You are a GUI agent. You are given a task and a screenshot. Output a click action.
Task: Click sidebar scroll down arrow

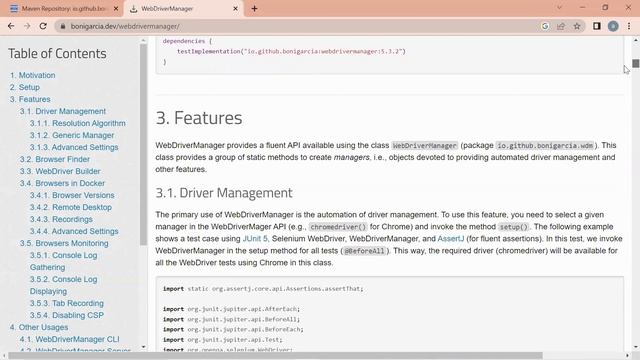pos(143,347)
